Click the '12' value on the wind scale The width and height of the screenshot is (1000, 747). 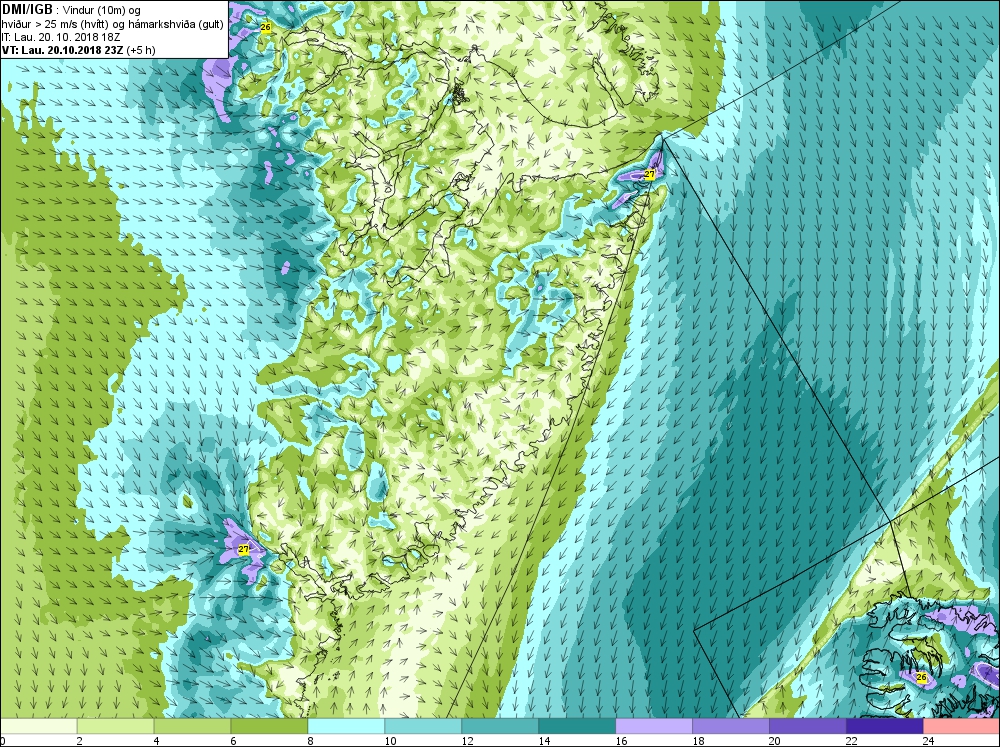click(x=467, y=741)
